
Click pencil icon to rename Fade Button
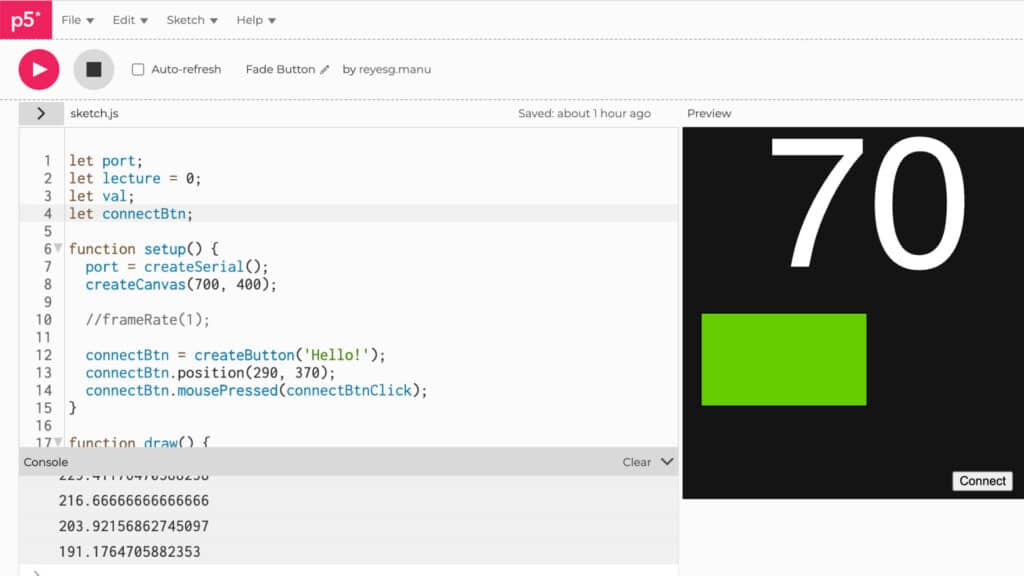point(324,70)
